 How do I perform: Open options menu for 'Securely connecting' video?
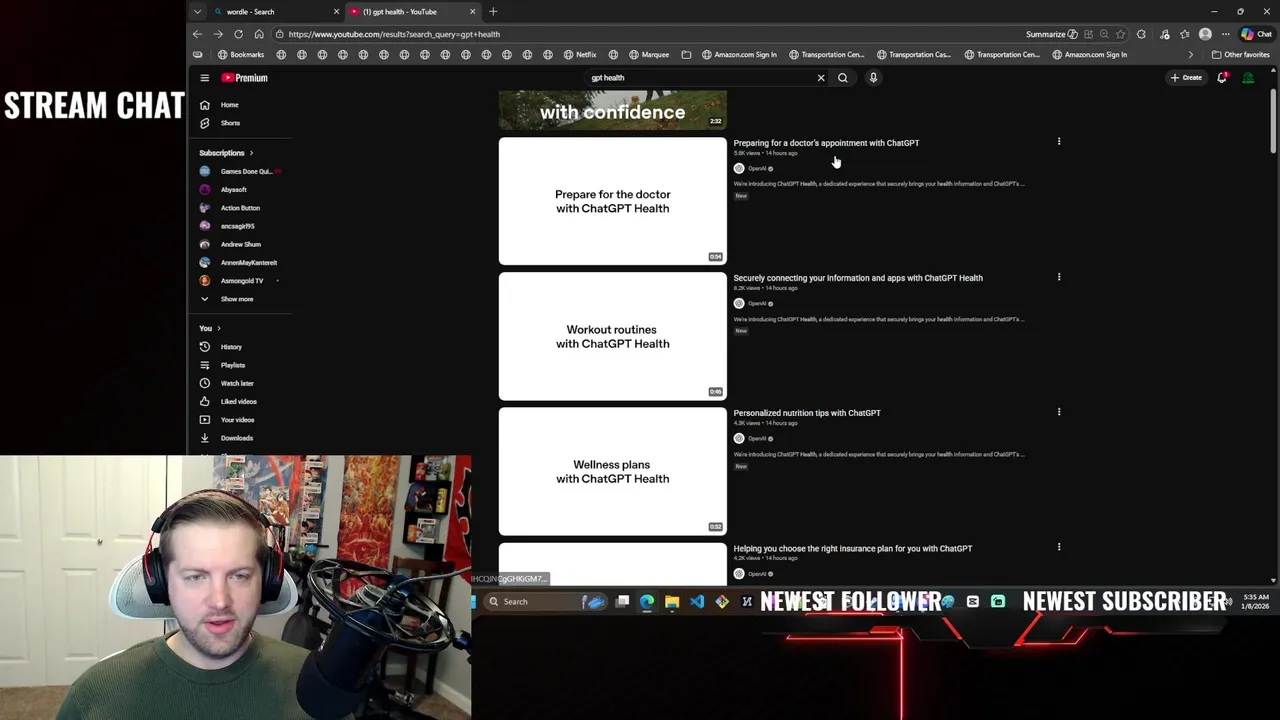pyautogui.click(x=1059, y=277)
